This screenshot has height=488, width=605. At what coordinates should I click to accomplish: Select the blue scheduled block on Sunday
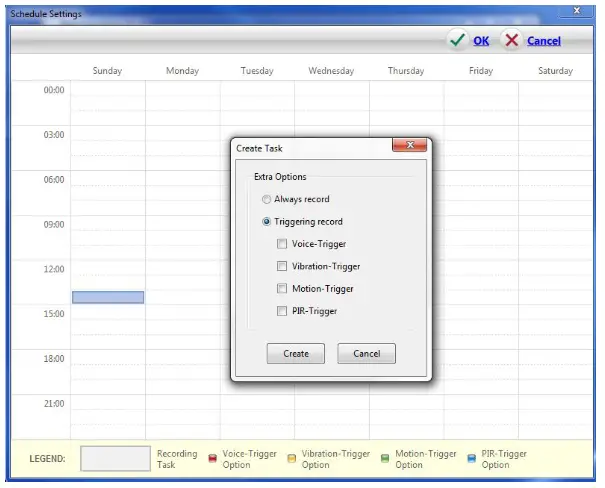(x=108, y=297)
